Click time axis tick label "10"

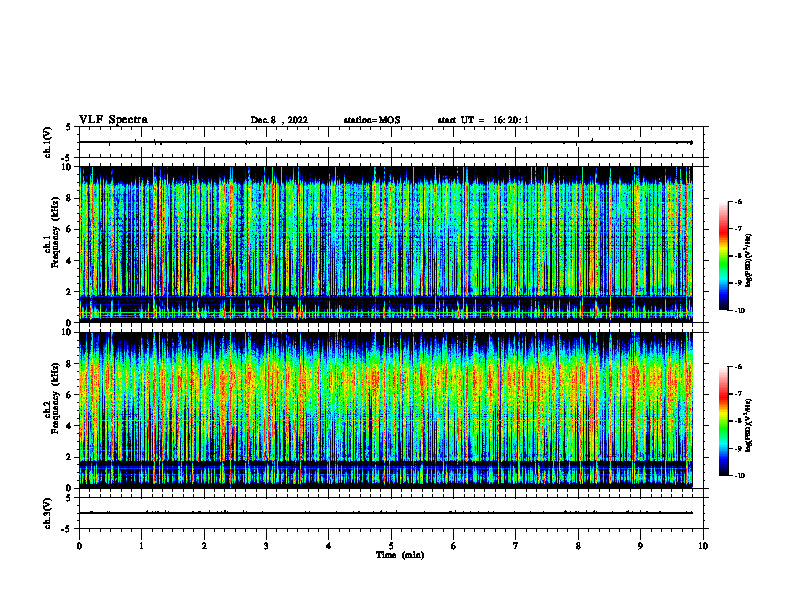[x=703, y=546]
